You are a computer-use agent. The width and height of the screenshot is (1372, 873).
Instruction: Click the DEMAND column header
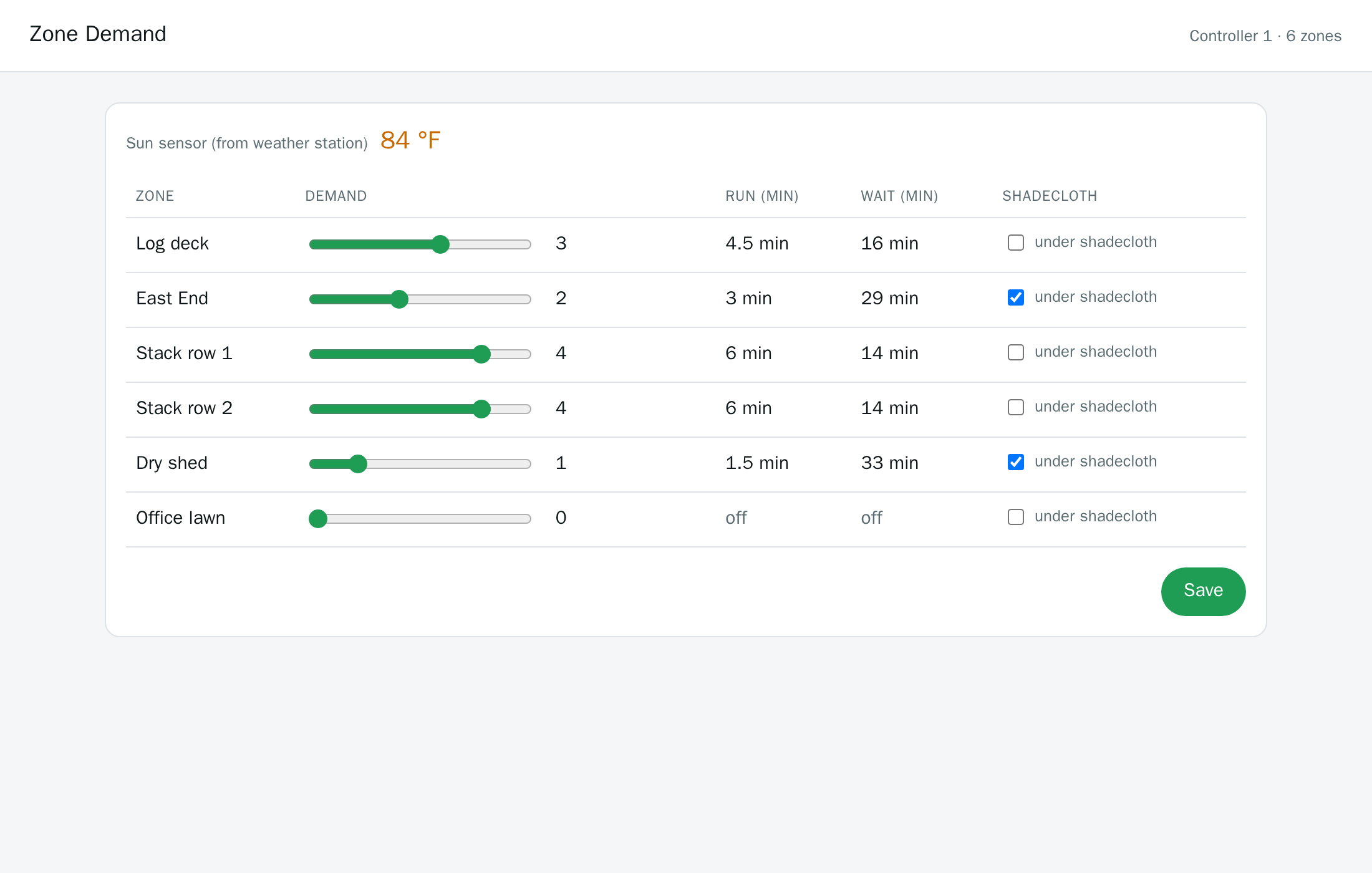(x=336, y=196)
